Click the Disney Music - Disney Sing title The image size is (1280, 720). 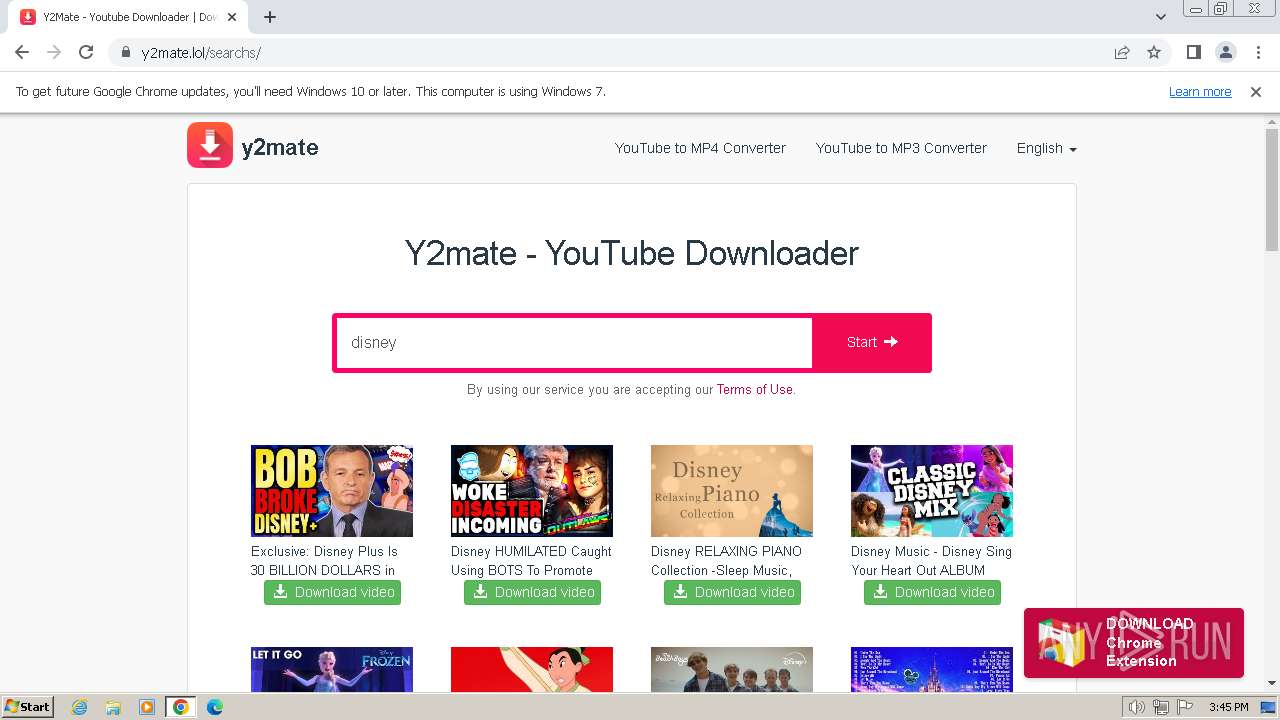coord(931,560)
